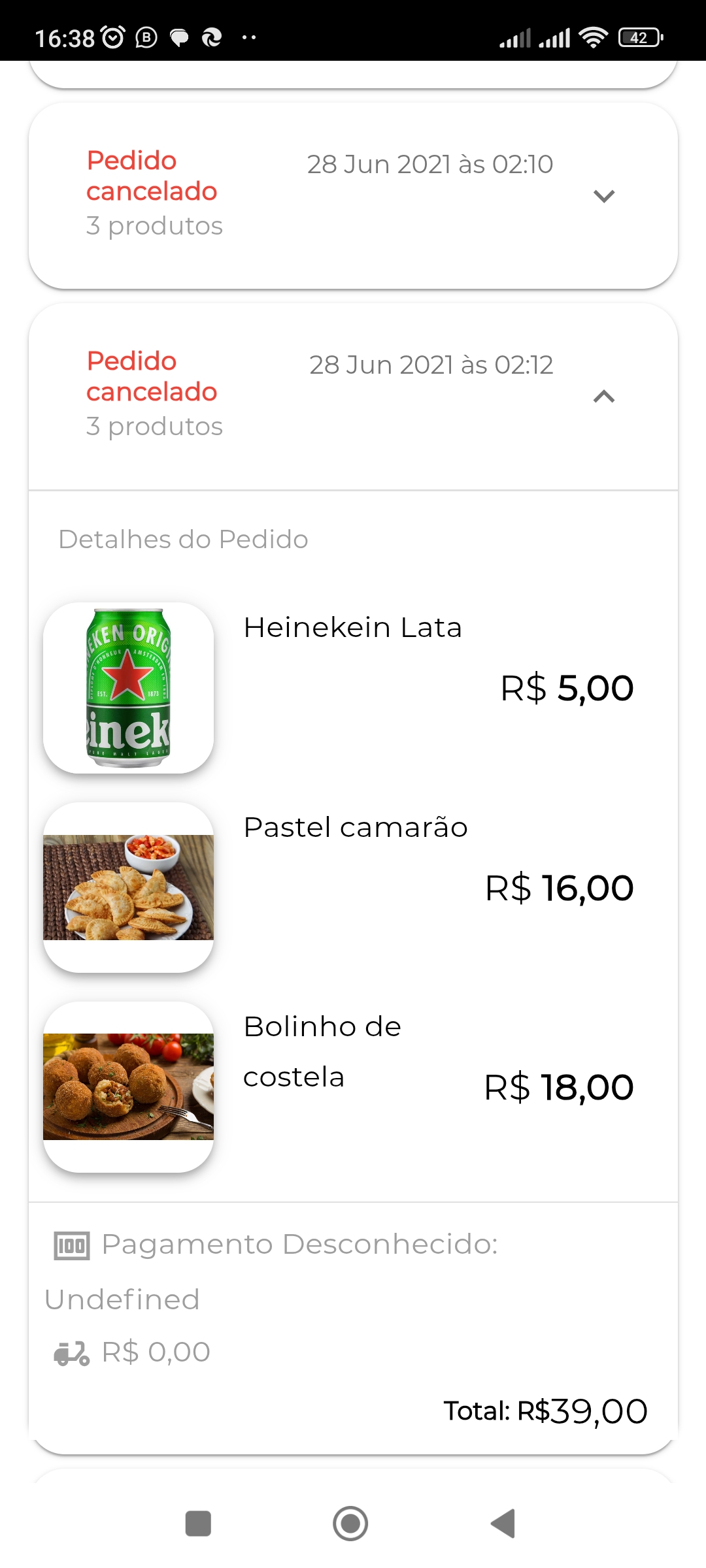The height and width of the screenshot is (1568, 706).
Task: Tap the payment cash icon
Action: click(x=71, y=1246)
